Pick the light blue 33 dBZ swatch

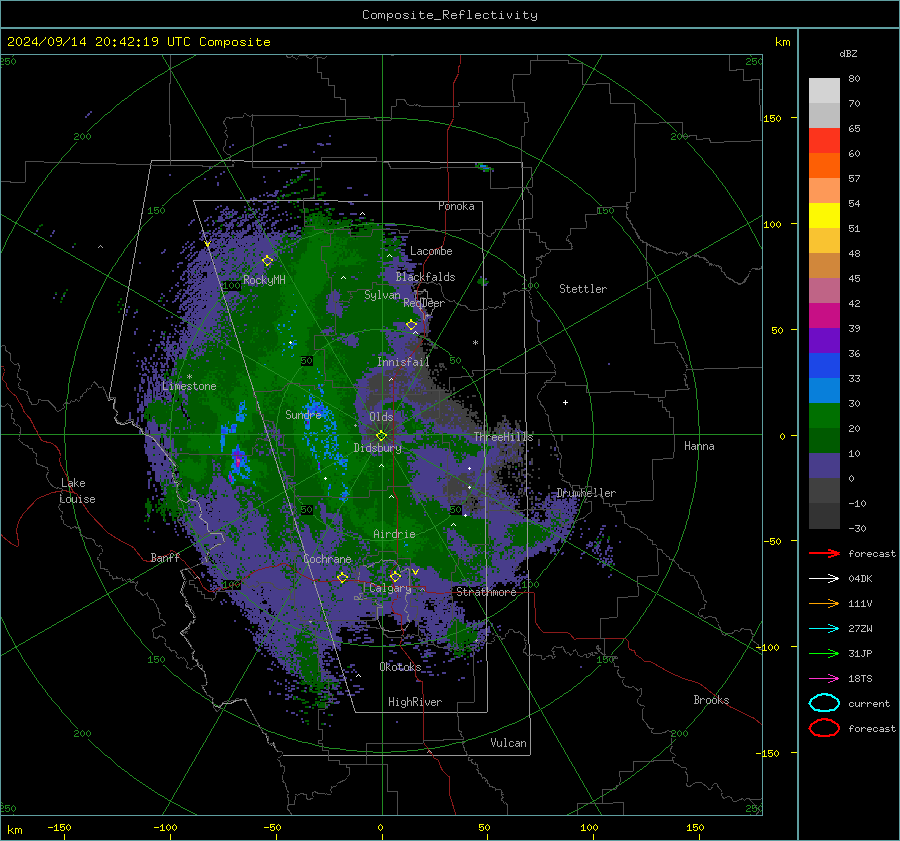click(824, 390)
